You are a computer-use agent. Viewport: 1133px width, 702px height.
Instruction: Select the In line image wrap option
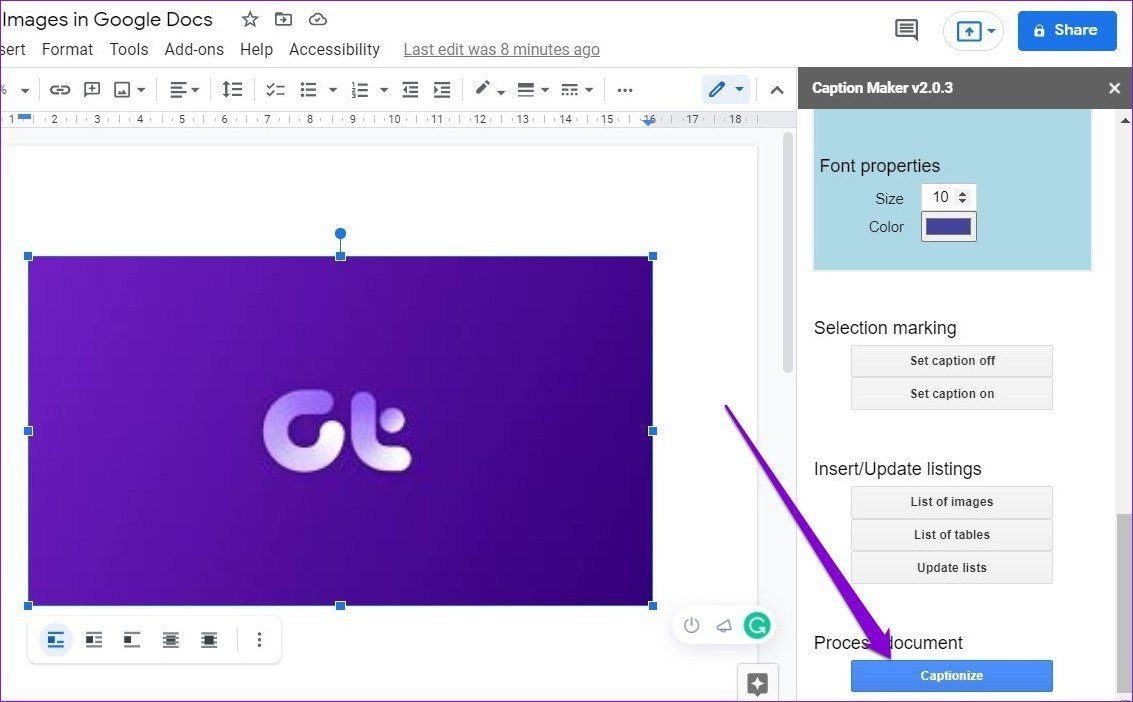(56, 640)
